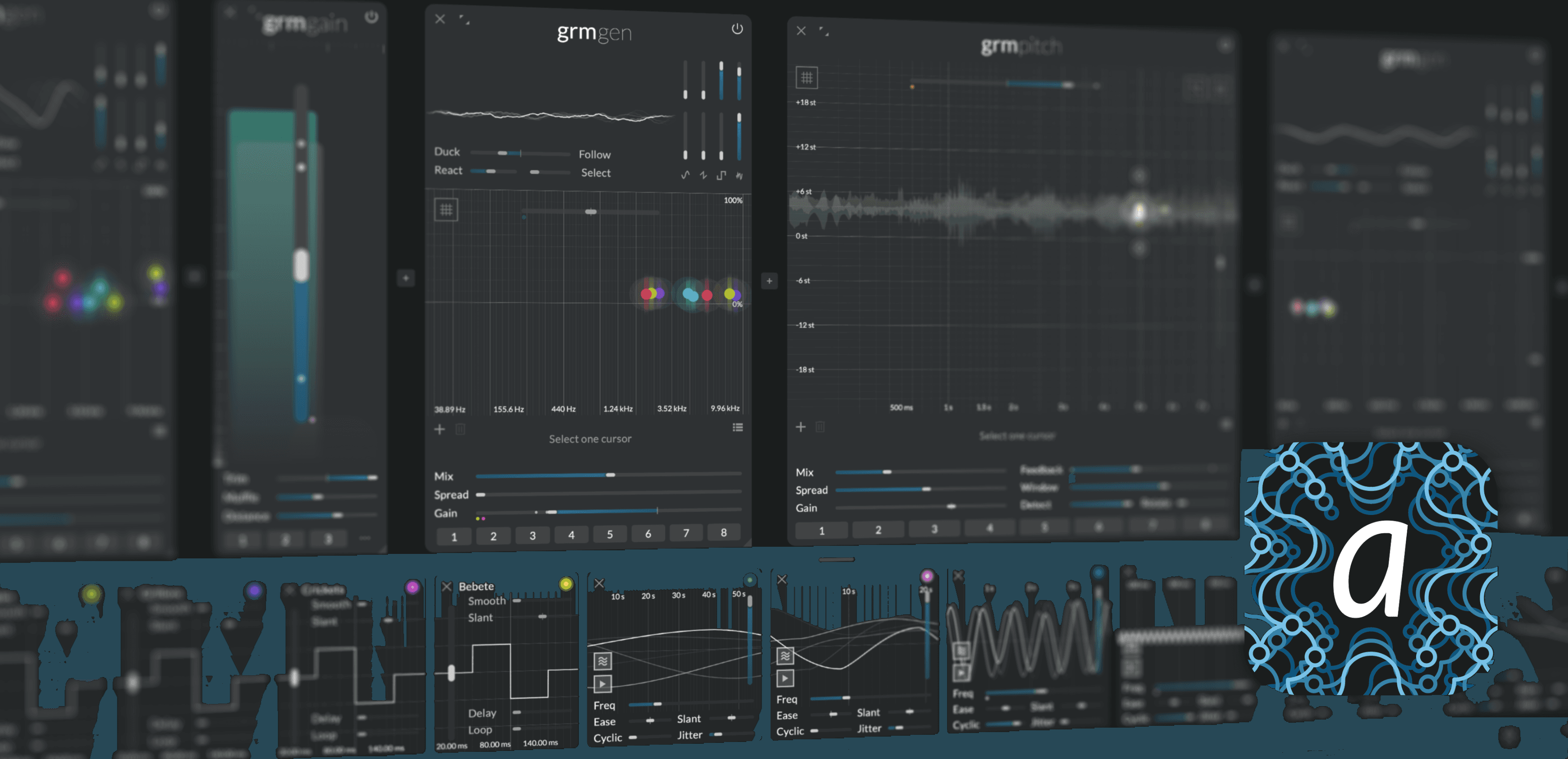Viewport: 1568px width, 759px height.
Task: Select the noise waveform icon in grmgen
Action: [739, 175]
